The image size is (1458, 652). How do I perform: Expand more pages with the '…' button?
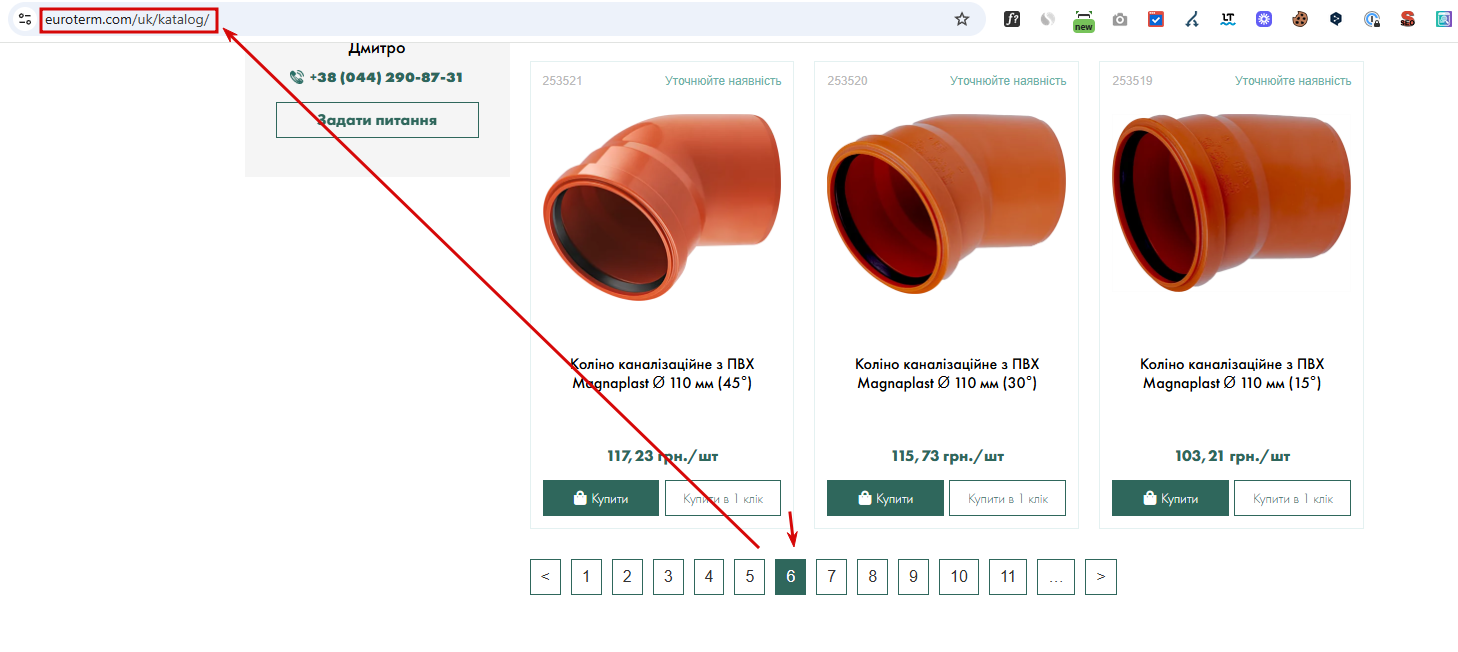click(1056, 577)
